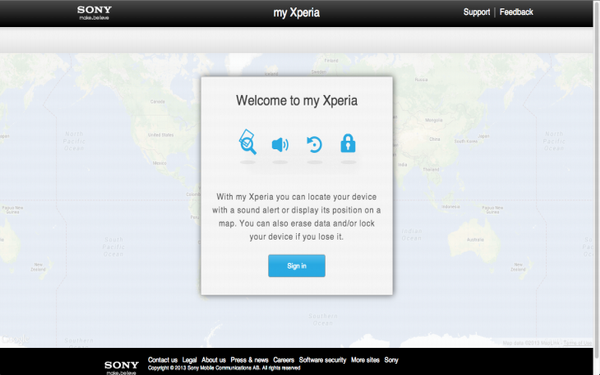Click the Sony logo in header
Viewport: 600px width, 375px height.
coord(94,12)
